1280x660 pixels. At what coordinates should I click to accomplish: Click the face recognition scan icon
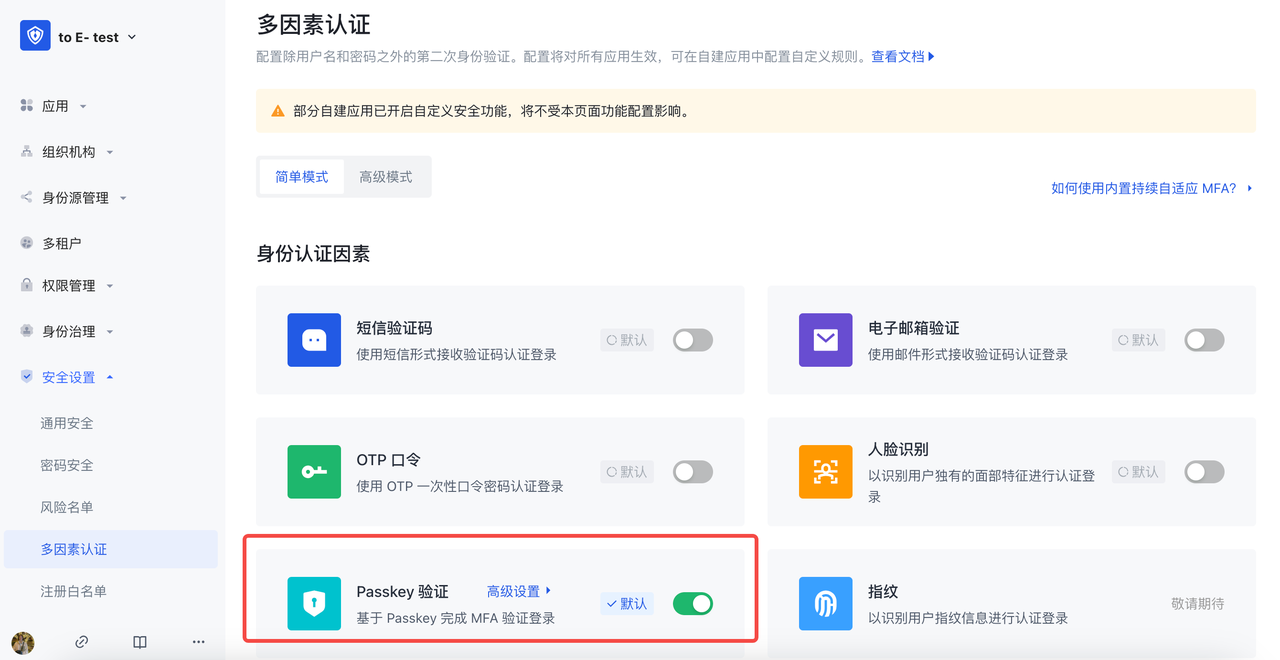tap(825, 472)
